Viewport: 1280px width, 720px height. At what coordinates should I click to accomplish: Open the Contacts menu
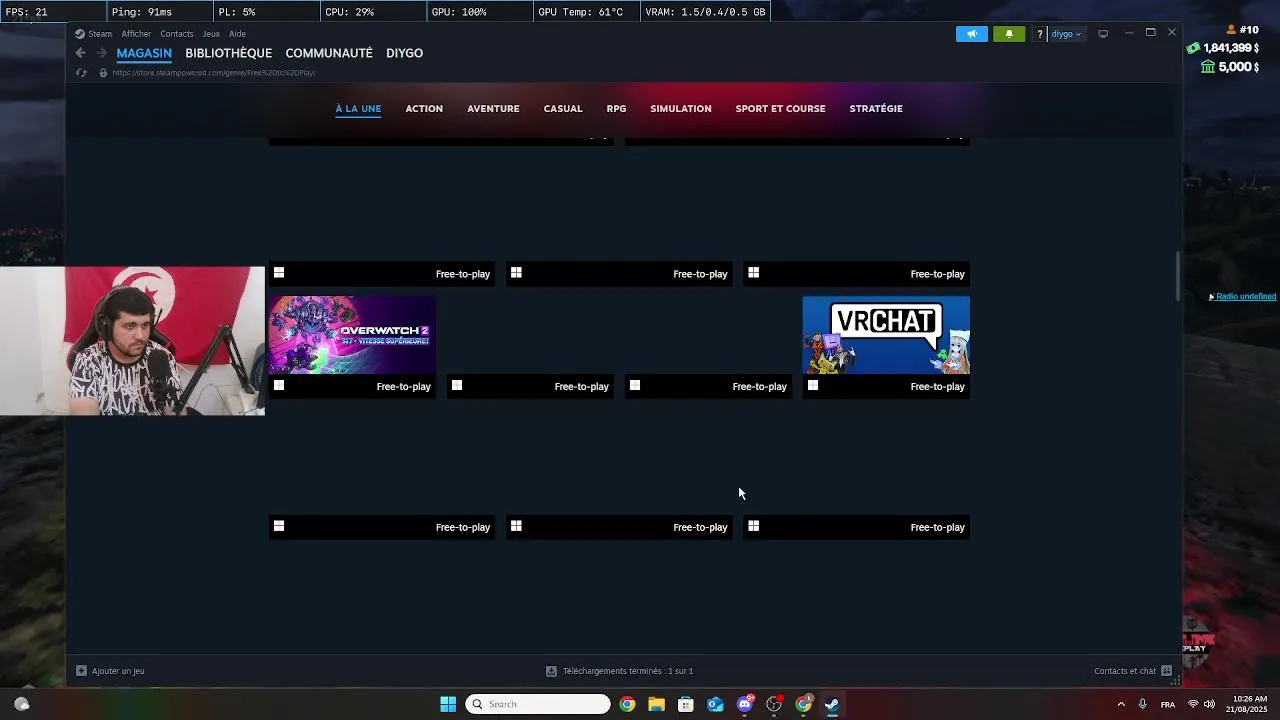177,34
